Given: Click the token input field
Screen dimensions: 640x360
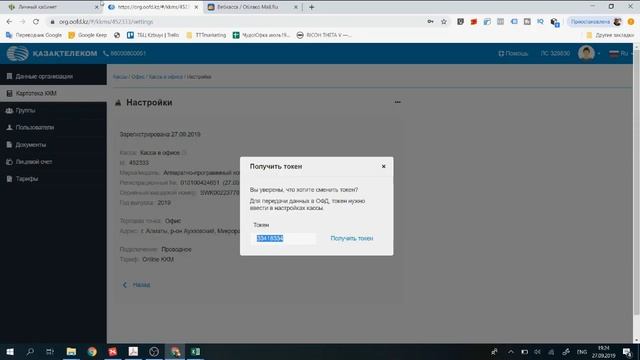Looking at the screenshot, I should (284, 238).
